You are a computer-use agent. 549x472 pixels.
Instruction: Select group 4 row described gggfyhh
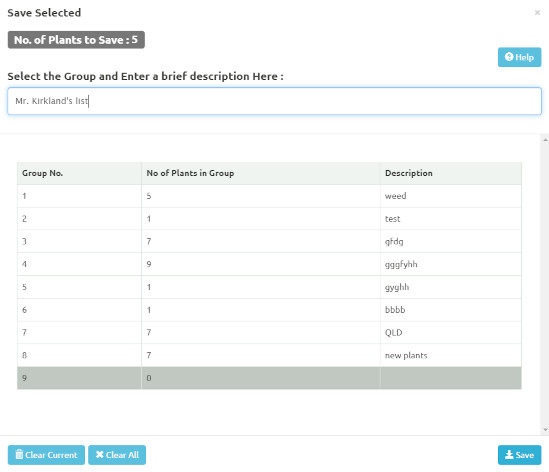269,264
